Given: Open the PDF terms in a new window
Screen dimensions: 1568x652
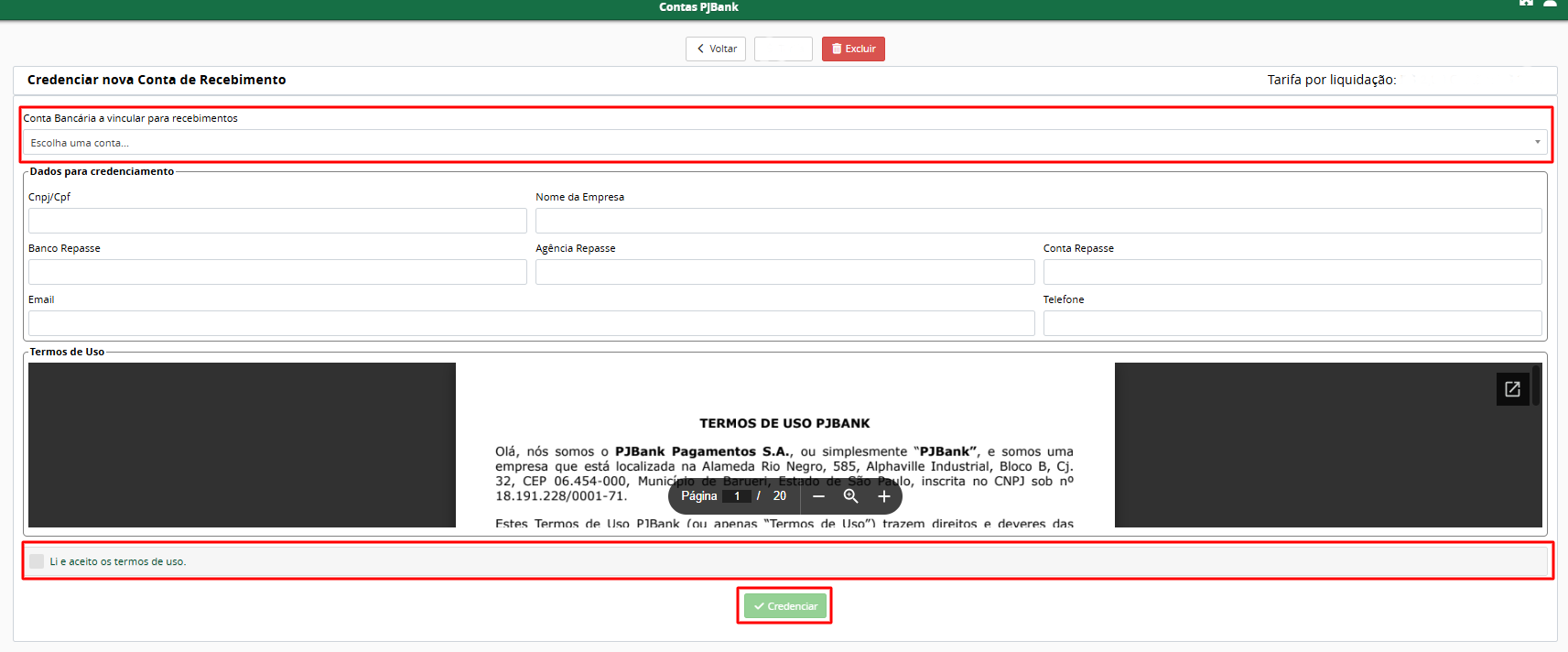Looking at the screenshot, I should (x=1512, y=389).
